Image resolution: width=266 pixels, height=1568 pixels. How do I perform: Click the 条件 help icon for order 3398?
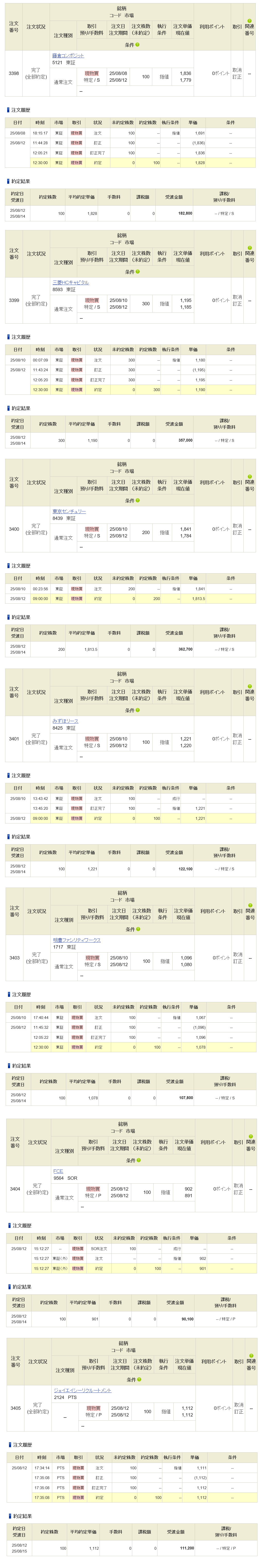[137, 44]
